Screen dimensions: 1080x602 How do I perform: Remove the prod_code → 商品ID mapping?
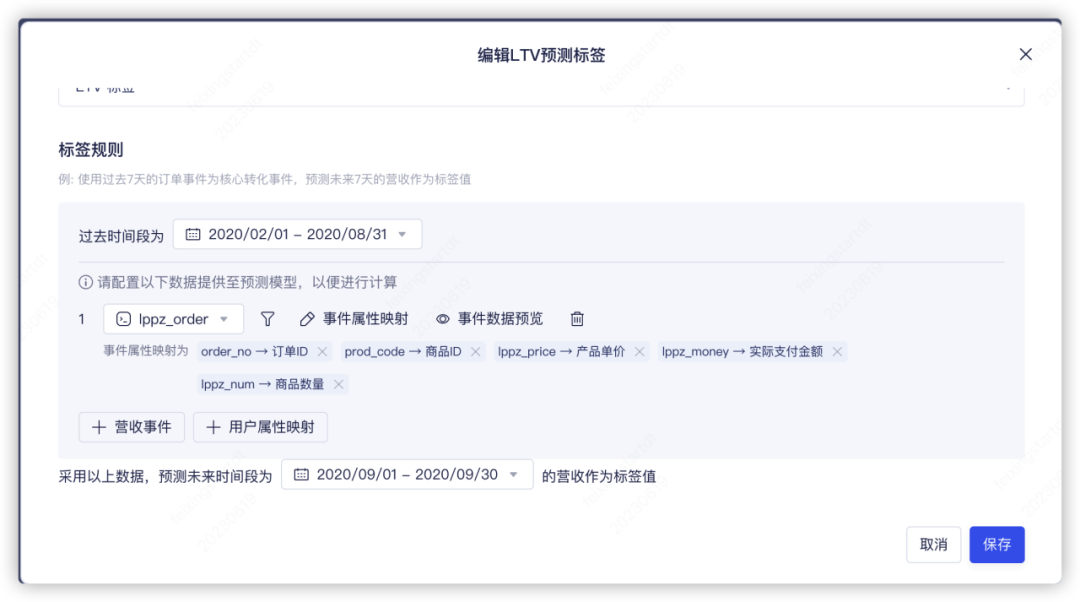coord(475,351)
